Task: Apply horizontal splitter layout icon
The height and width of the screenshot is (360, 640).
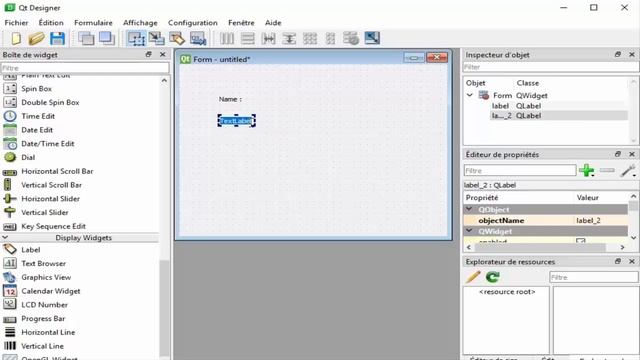Action: click(269, 38)
